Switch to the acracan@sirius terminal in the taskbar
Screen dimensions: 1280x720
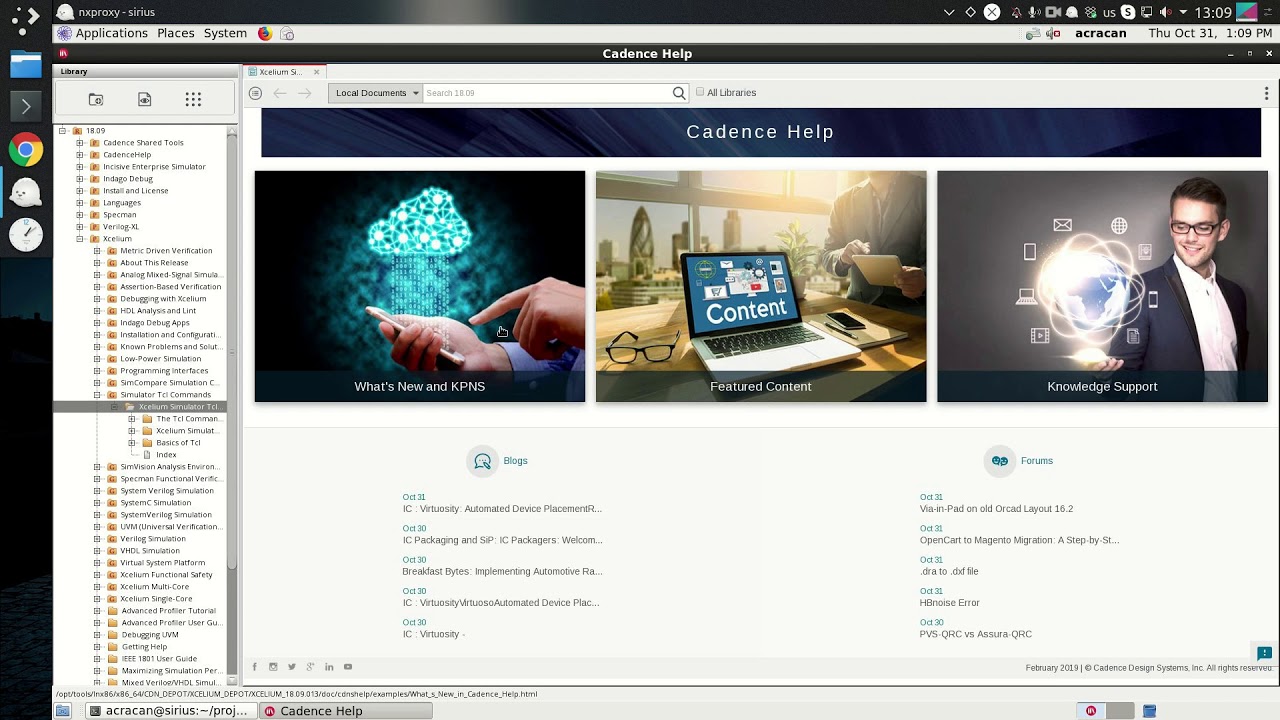(x=169, y=711)
